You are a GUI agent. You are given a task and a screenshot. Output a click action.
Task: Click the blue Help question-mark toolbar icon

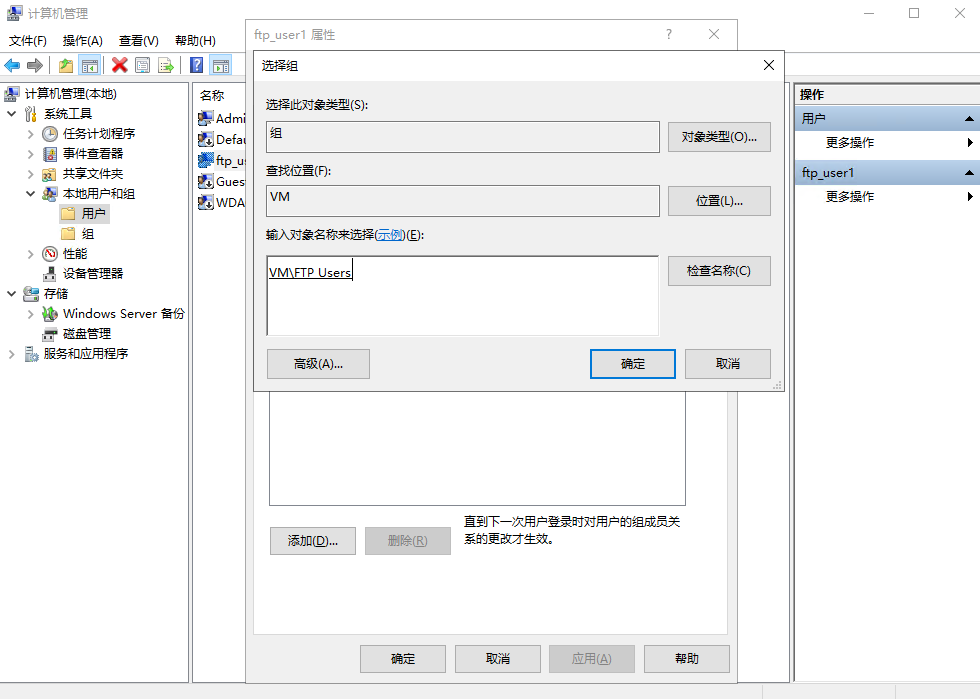[195, 65]
